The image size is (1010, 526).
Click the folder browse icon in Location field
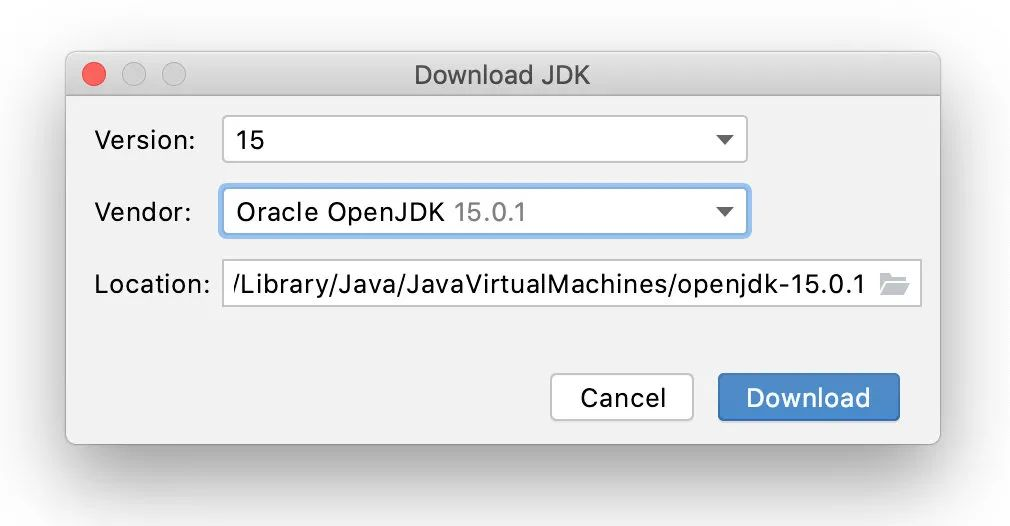893,284
